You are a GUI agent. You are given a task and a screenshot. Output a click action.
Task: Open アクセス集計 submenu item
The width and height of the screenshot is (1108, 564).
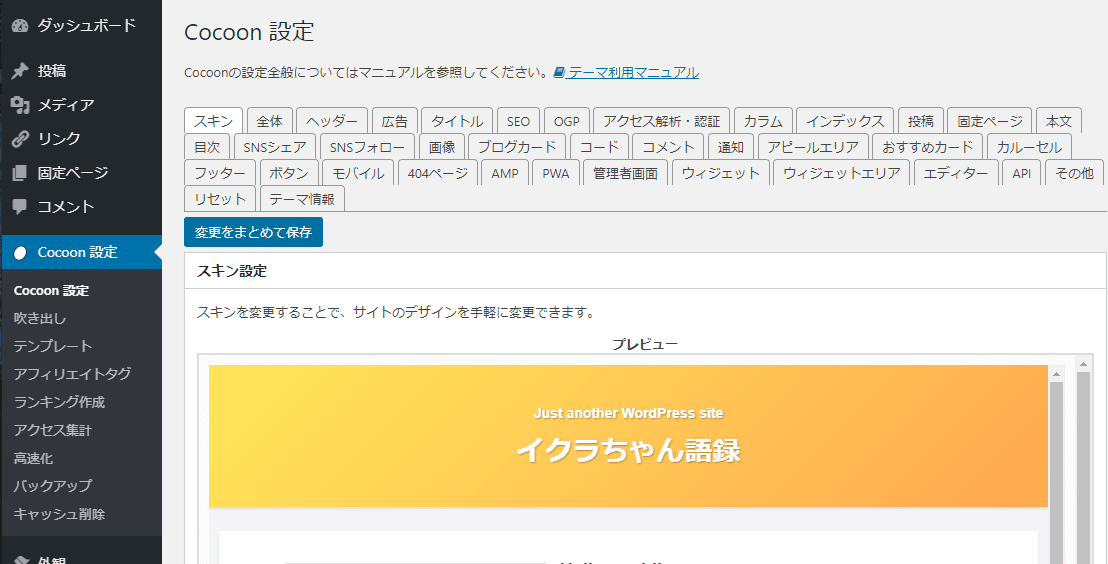pos(53,430)
